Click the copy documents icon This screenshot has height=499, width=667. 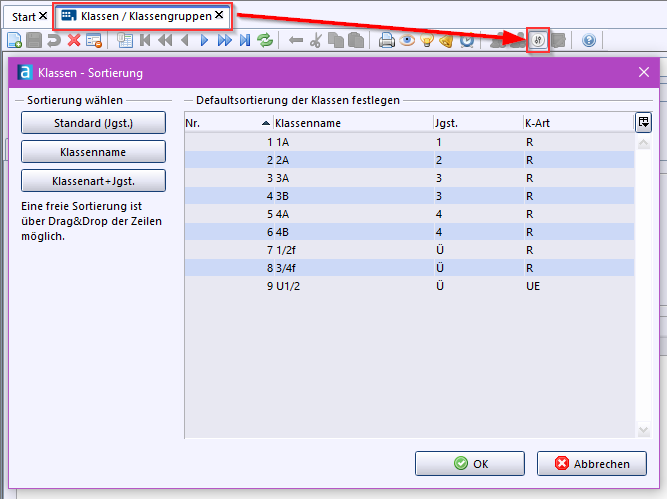click(336, 40)
